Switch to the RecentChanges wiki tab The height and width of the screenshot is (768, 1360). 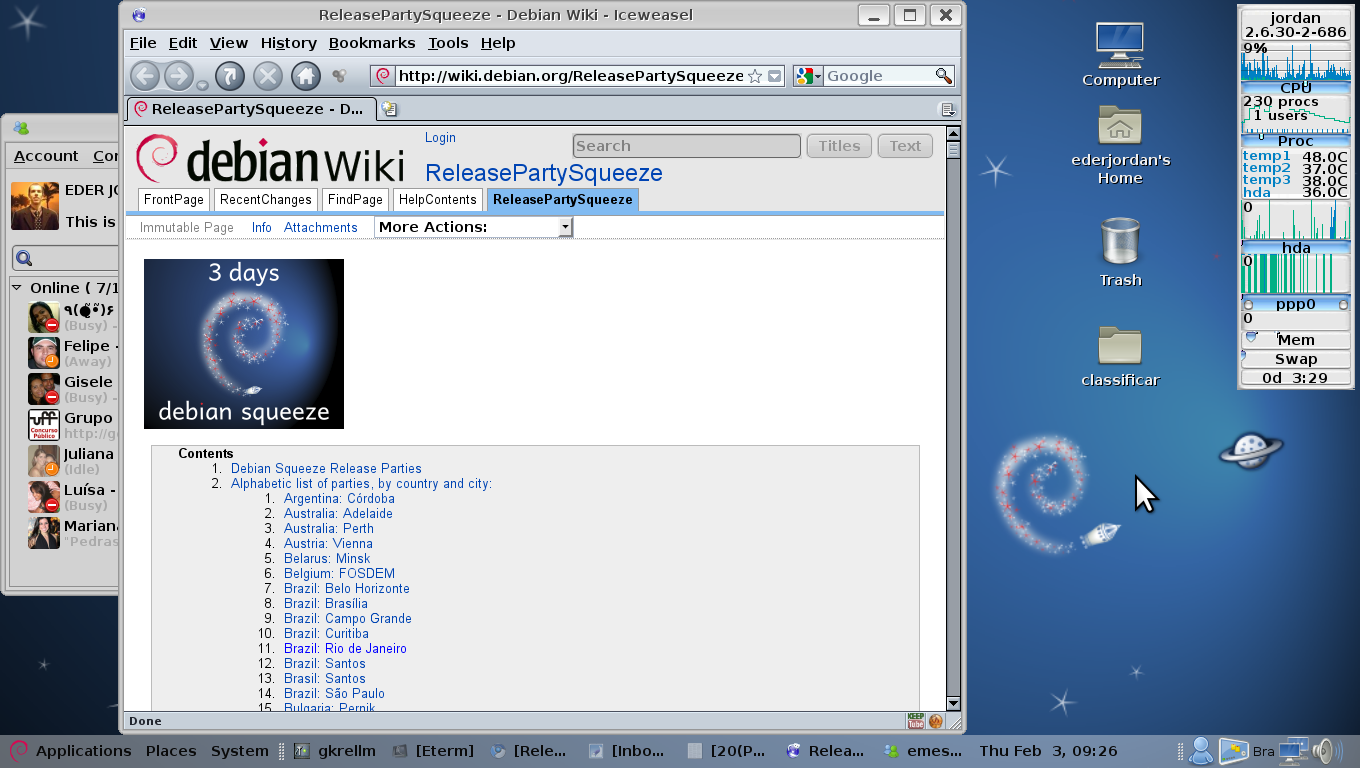point(266,200)
